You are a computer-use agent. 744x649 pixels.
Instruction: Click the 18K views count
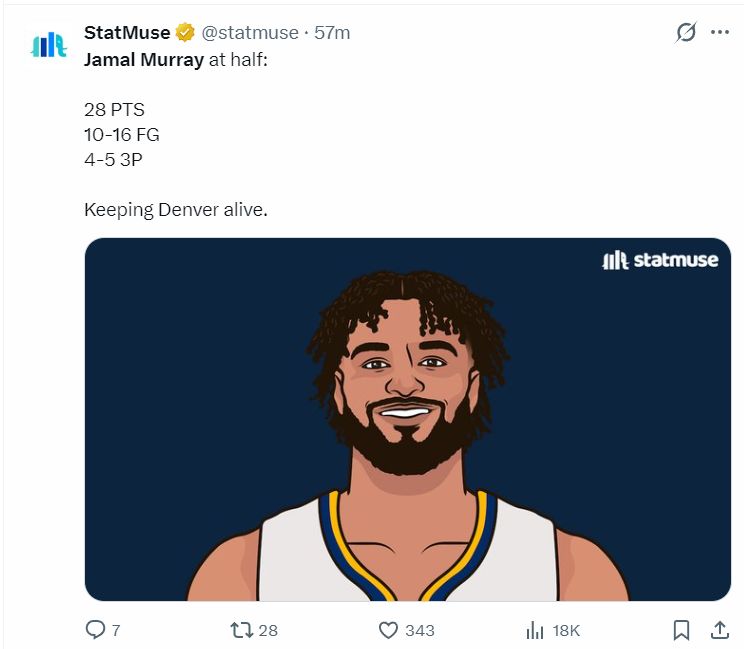566,631
